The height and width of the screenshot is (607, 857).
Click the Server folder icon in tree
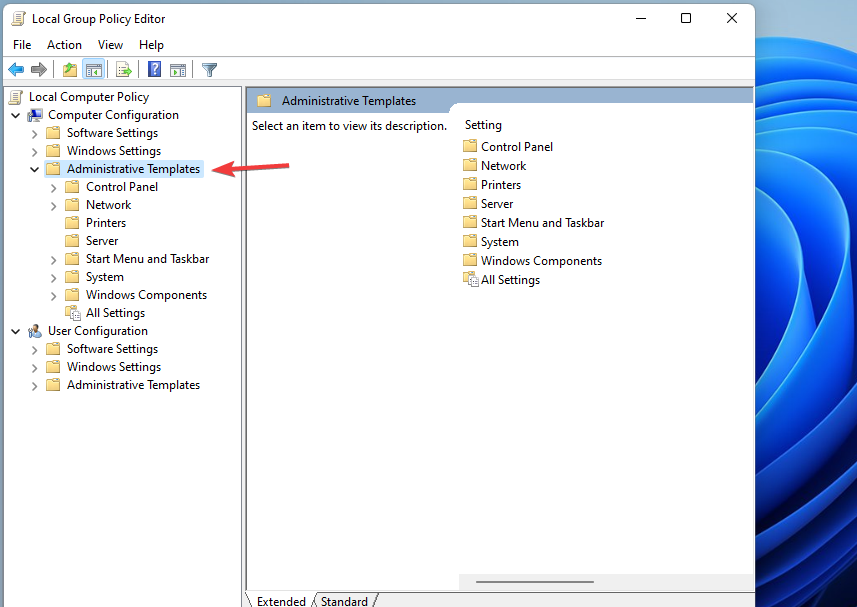pyautogui.click(x=72, y=241)
